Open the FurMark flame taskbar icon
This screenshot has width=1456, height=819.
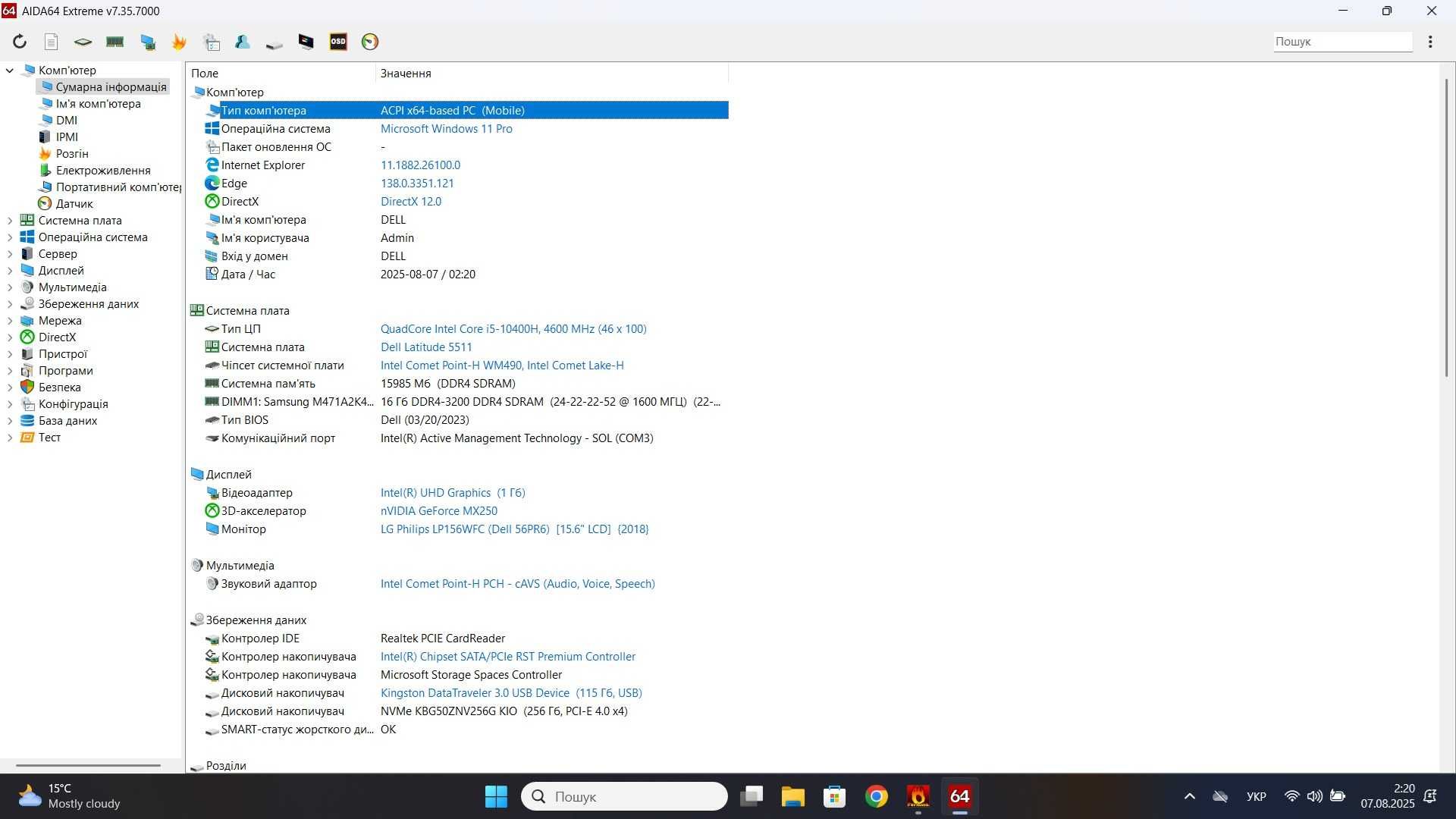click(x=918, y=796)
